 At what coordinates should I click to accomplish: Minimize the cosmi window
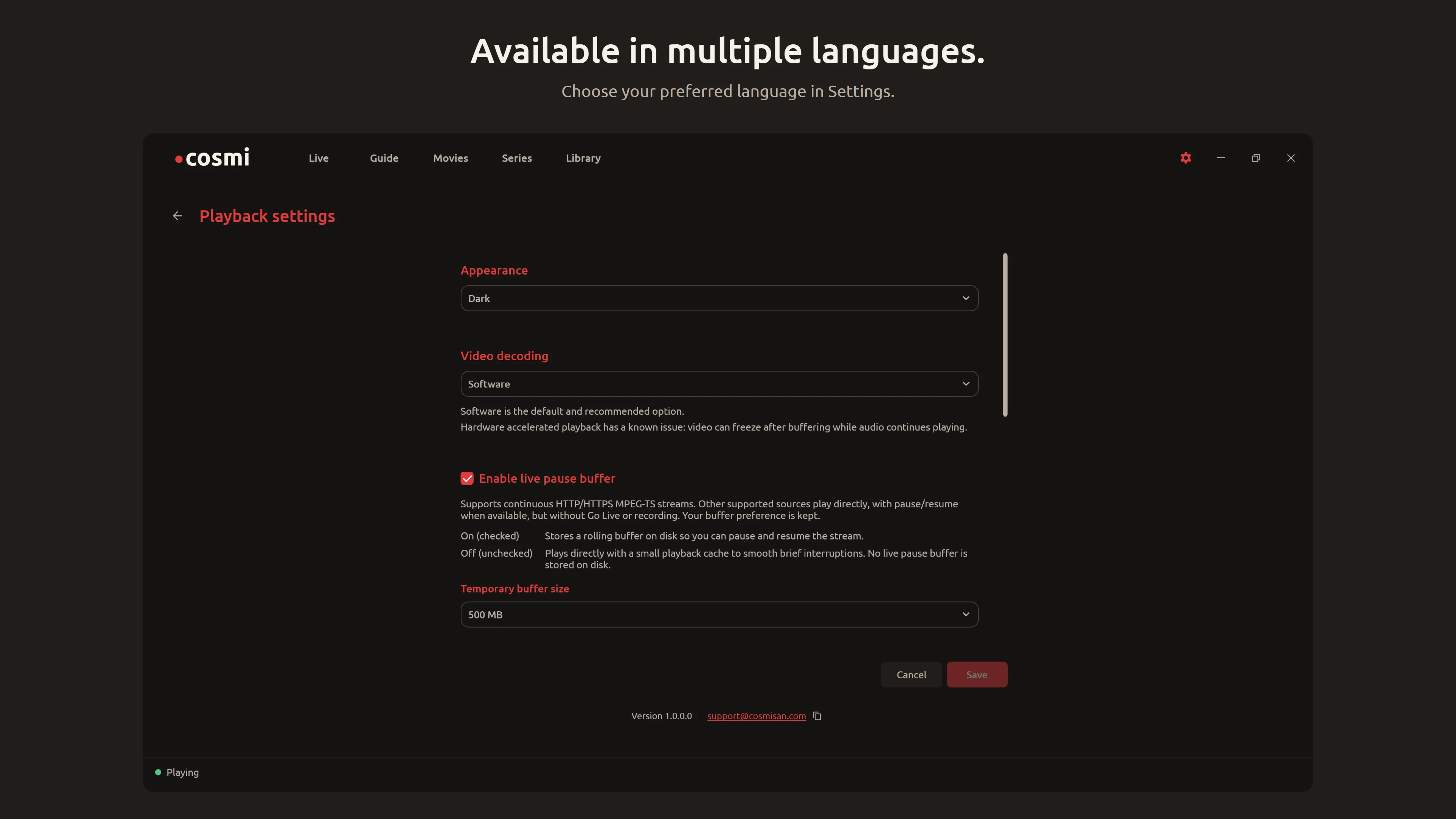pyautogui.click(x=1221, y=158)
